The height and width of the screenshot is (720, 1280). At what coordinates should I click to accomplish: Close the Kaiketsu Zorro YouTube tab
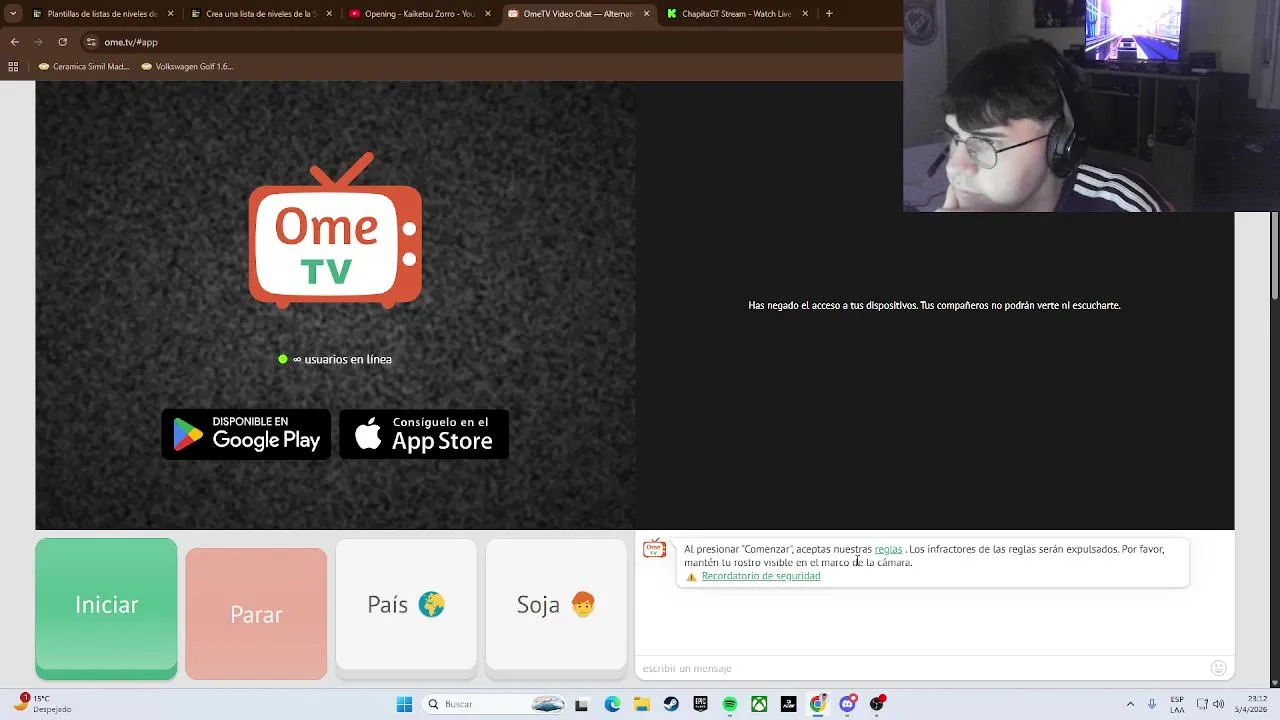[488, 14]
